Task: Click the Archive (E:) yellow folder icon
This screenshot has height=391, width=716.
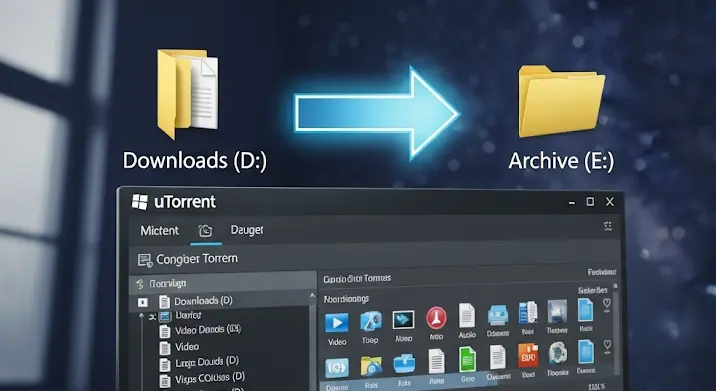Action: coord(561,101)
